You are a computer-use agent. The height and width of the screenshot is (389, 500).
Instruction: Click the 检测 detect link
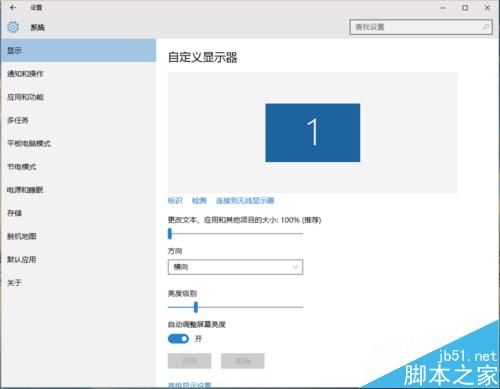[x=199, y=200]
